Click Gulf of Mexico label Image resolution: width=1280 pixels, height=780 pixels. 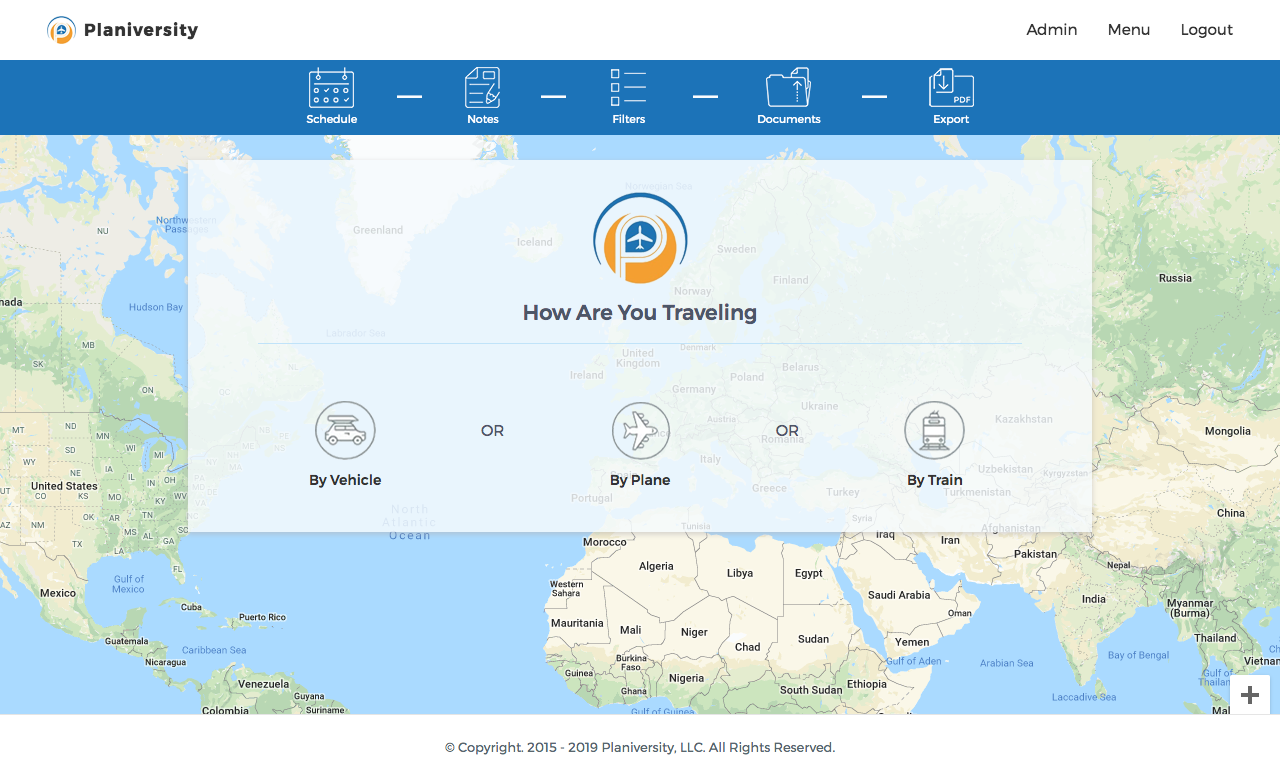pos(128,584)
